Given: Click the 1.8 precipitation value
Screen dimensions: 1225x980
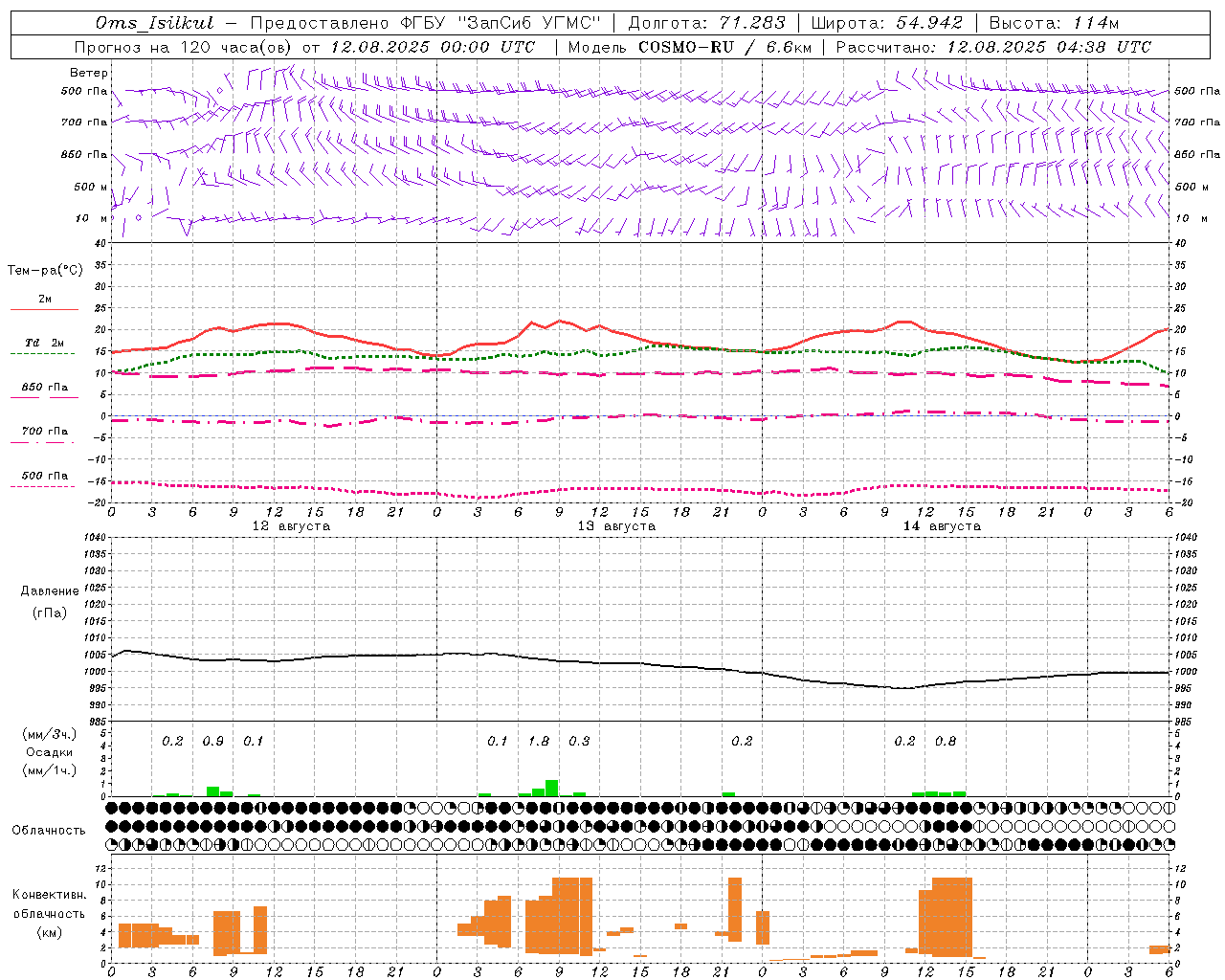Looking at the screenshot, I should (x=539, y=742).
